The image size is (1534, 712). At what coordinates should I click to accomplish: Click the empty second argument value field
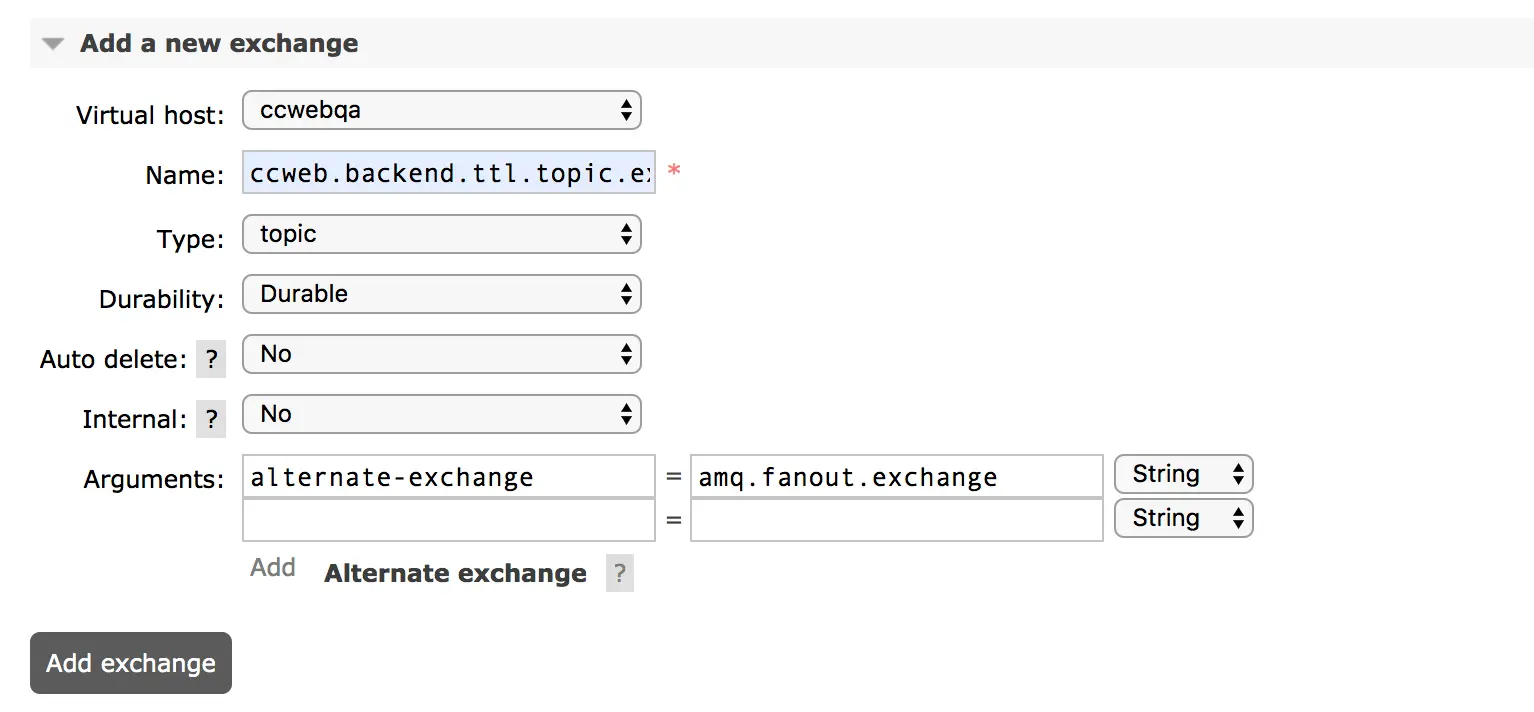click(896, 520)
